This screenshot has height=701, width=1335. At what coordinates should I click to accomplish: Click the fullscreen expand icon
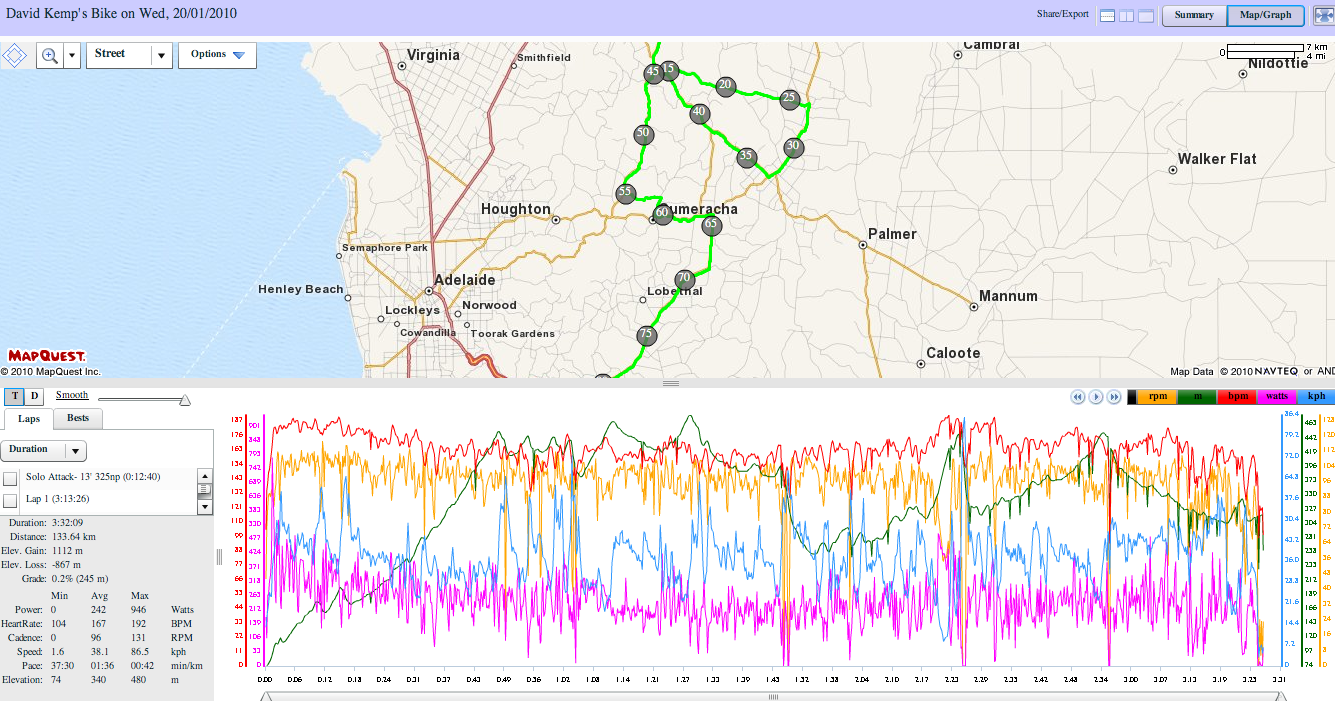pyautogui.click(x=1322, y=15)
